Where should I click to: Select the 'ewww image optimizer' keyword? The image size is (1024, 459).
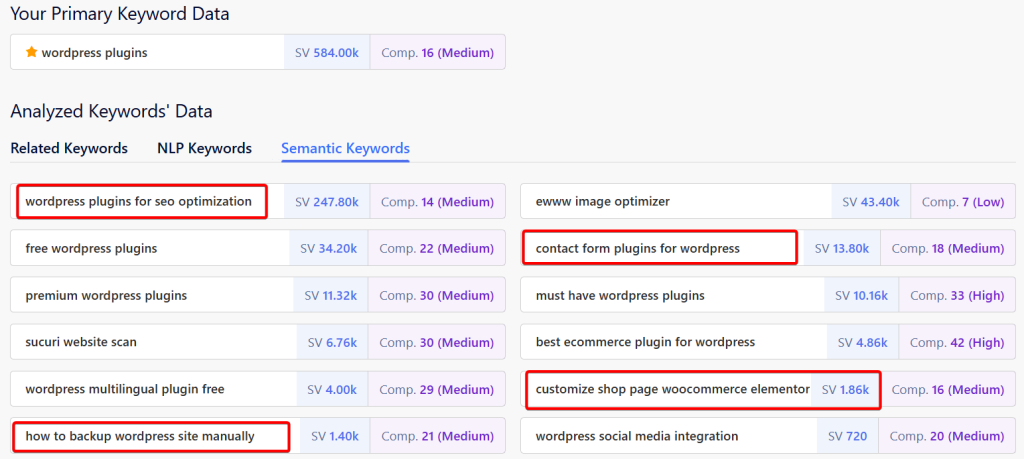click(603, 201)
